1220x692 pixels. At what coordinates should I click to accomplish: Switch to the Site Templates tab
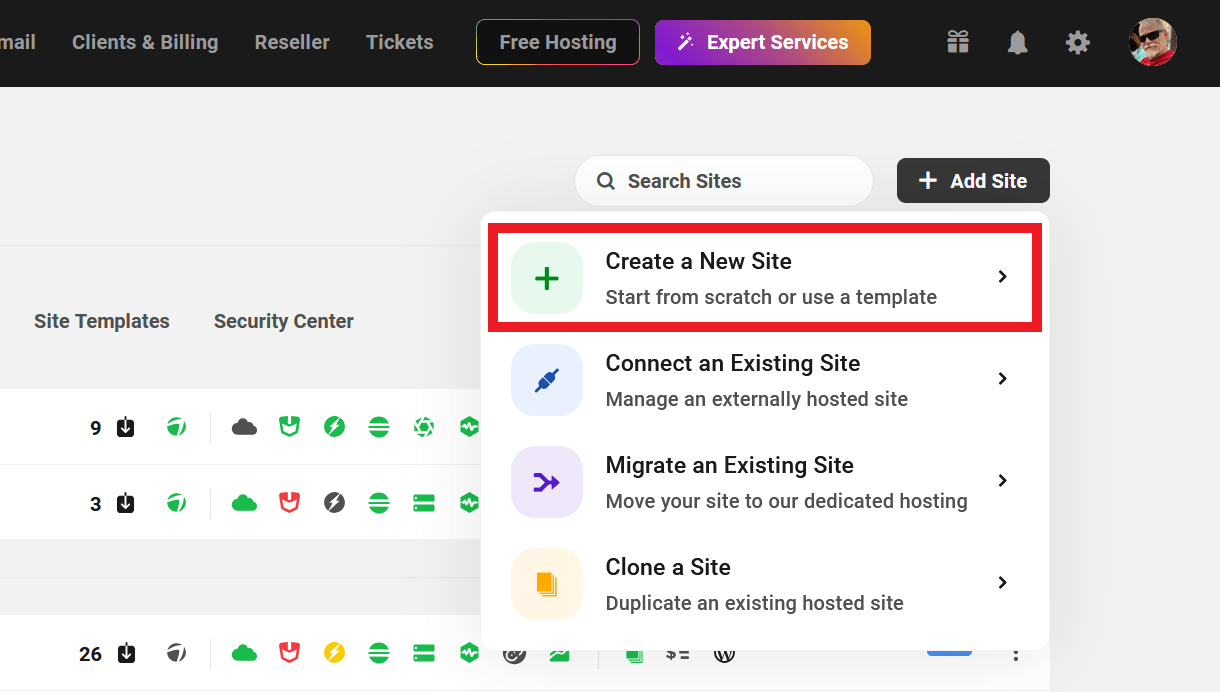click(x=102, y=321)
